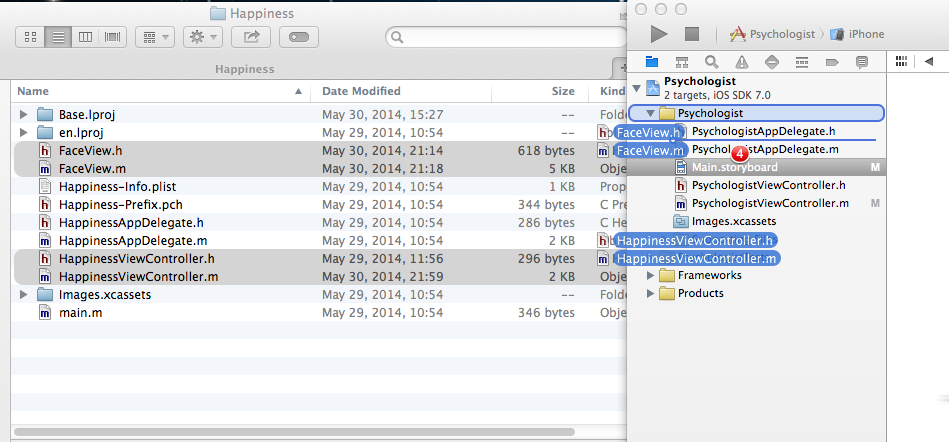Show the Symbol navigator
The width and height of the screenshot is (949, 442).
point(681,61)
